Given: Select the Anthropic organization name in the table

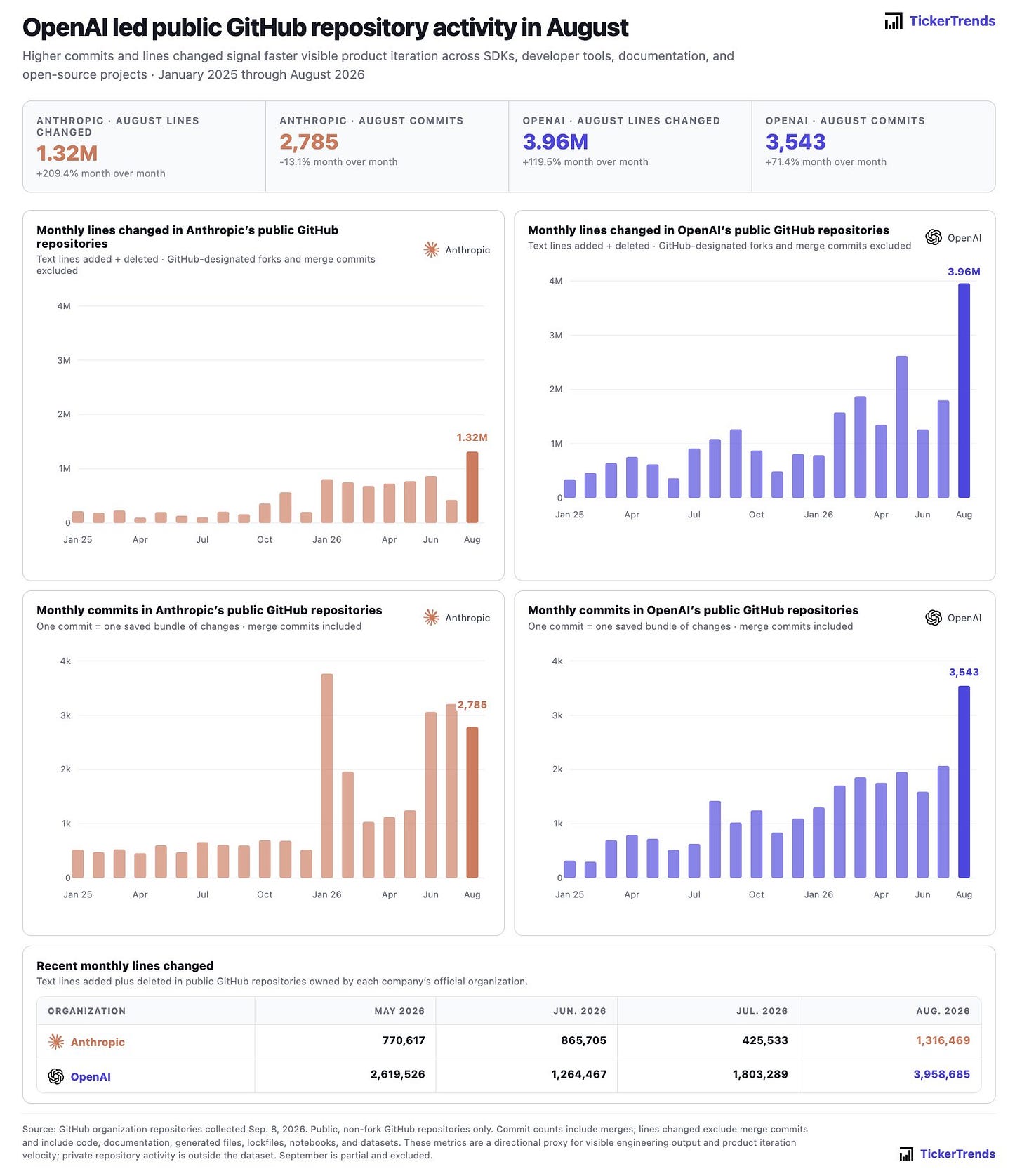Looking at the screenshot, I should [98, 1042].
